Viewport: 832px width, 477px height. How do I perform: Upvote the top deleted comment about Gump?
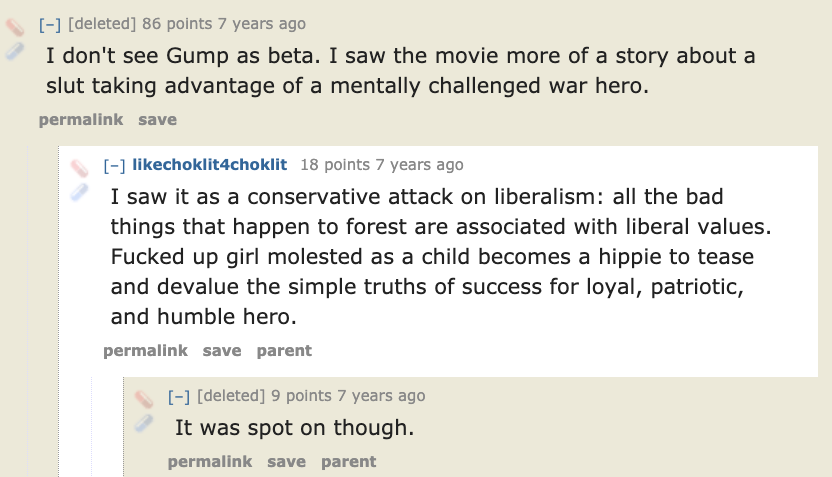click(x=15, y=27)
